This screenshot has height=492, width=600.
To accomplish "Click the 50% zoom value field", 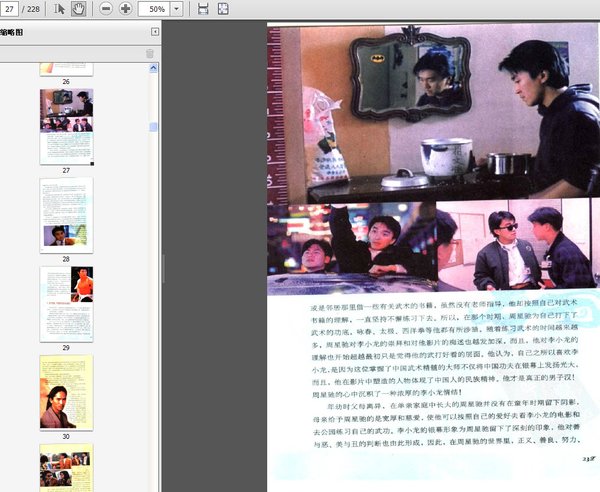I will [x=154, y=9].
